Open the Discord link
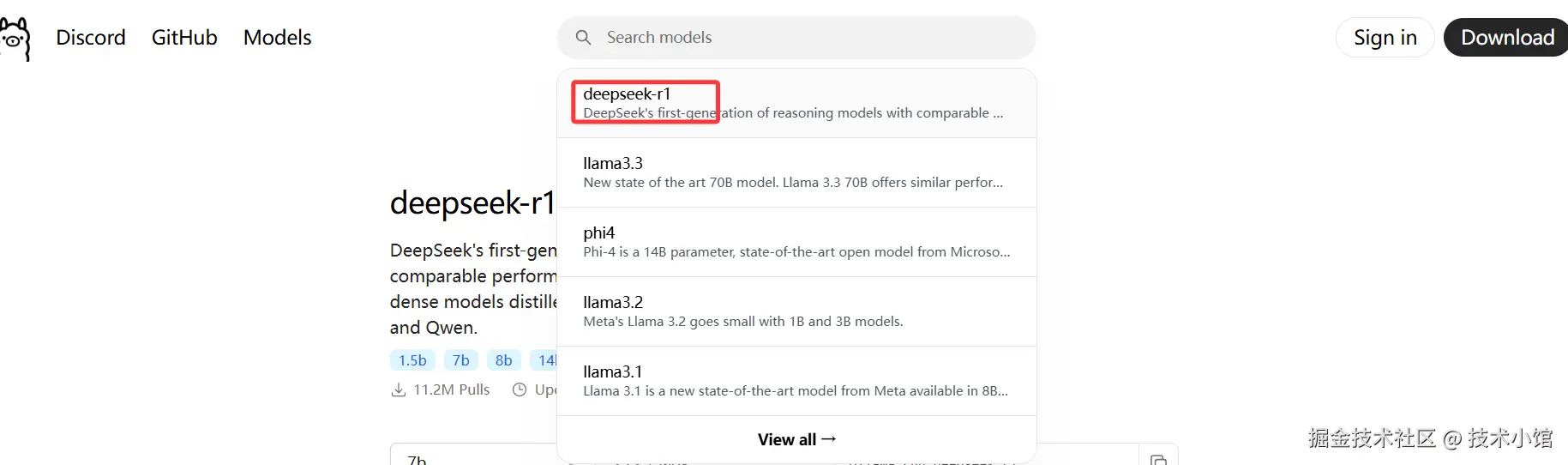 coord(91,38)
